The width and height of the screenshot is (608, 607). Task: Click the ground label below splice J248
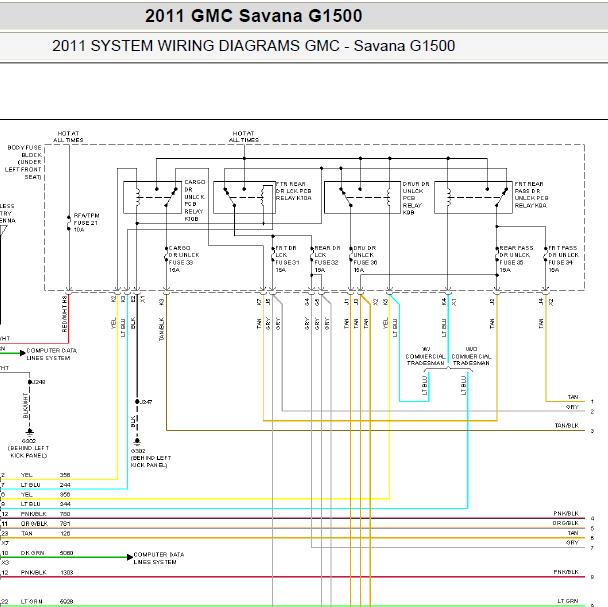coord(29,448)
